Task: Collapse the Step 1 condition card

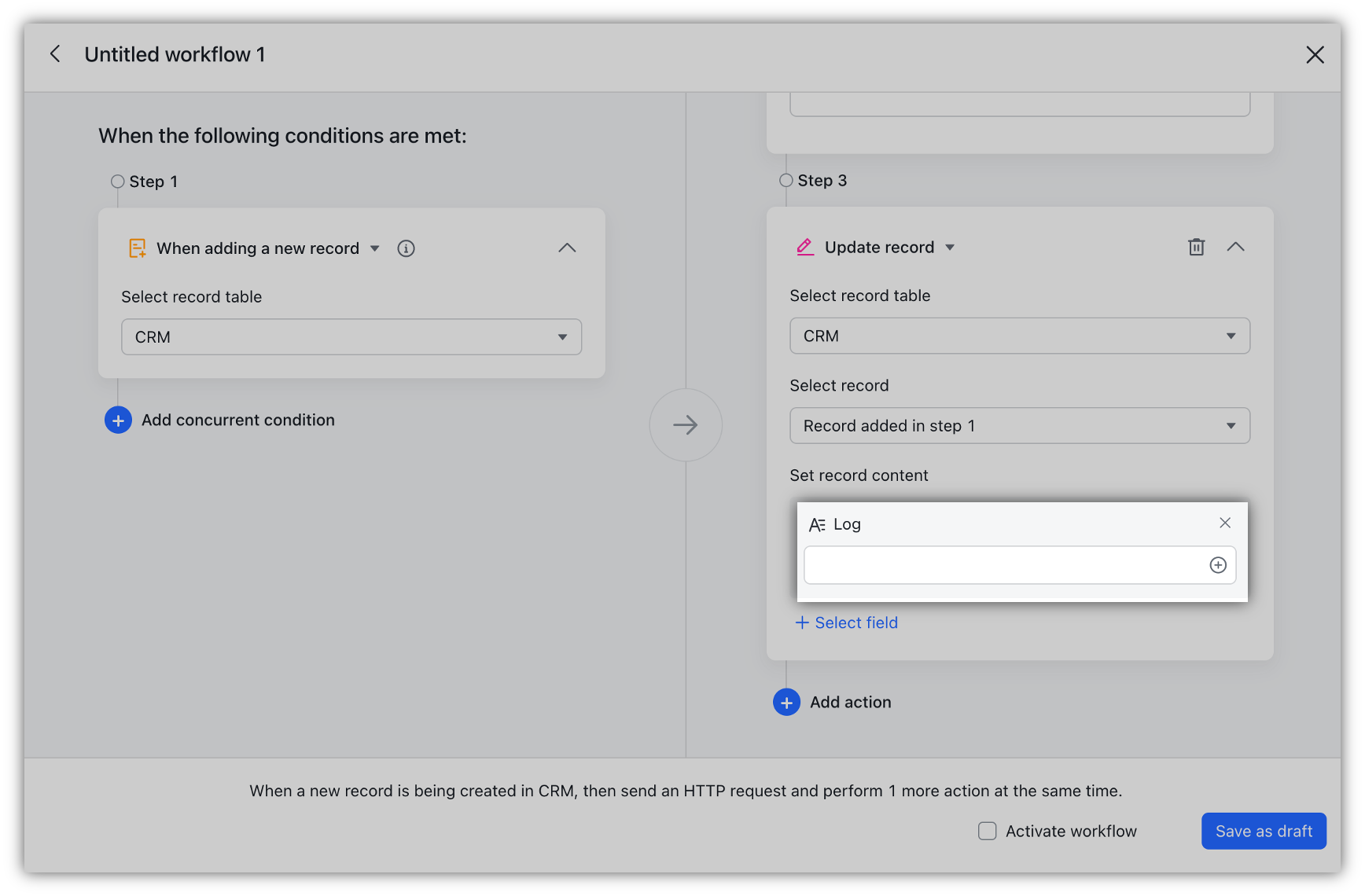Action: (x=567, y=248)
